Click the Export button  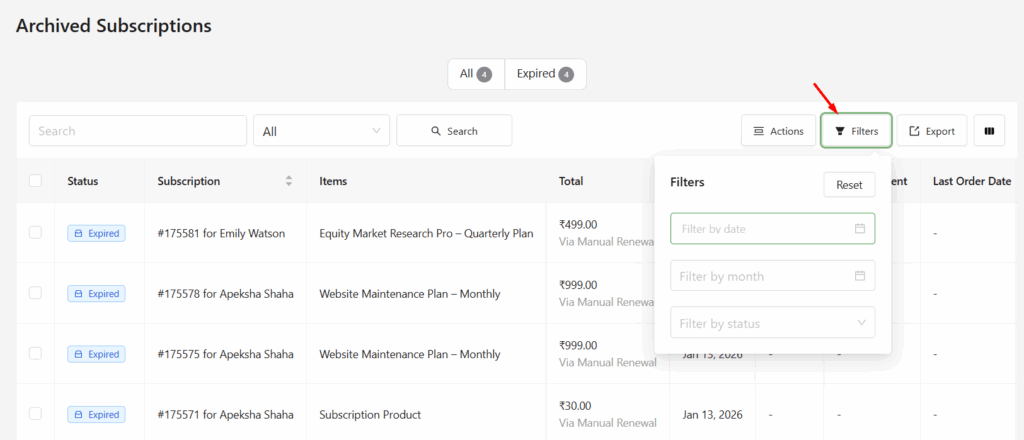pyautogui.click(x=931, y=131)
